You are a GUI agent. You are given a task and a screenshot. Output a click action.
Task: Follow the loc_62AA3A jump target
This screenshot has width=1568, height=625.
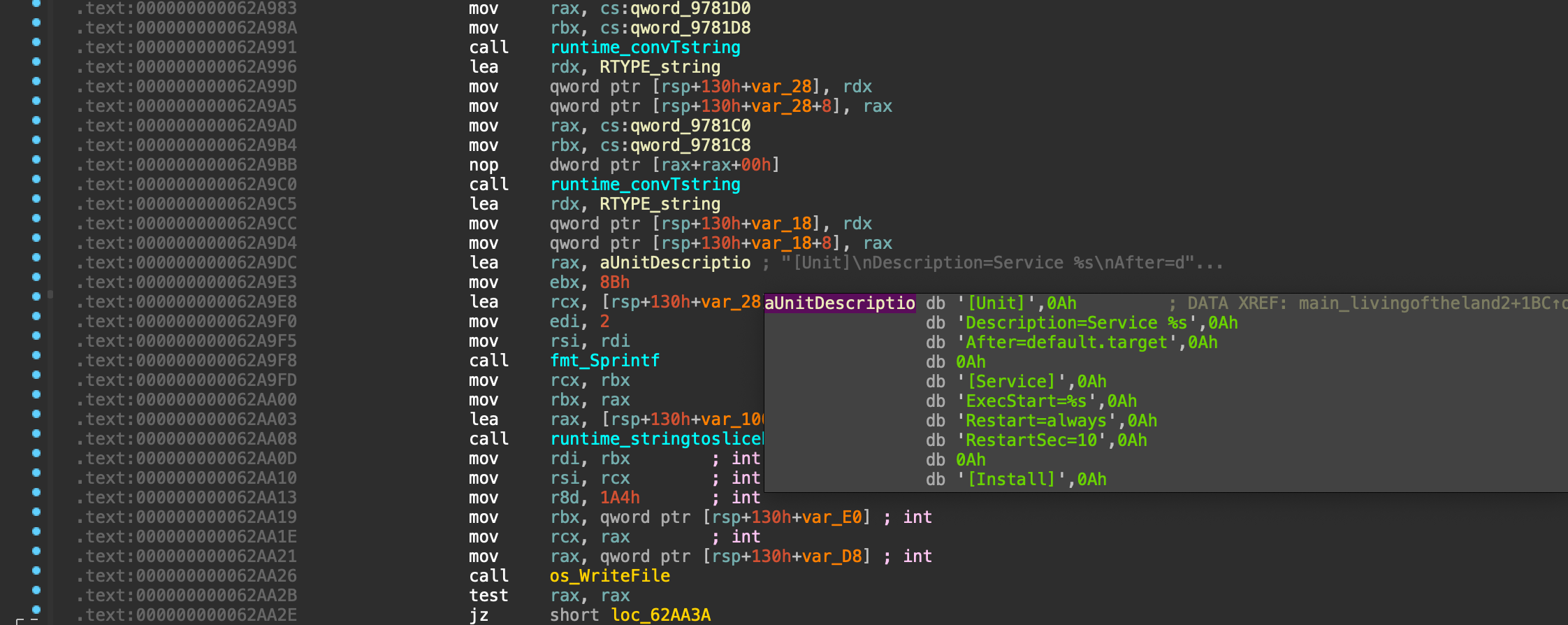click(x=660, y=615)
